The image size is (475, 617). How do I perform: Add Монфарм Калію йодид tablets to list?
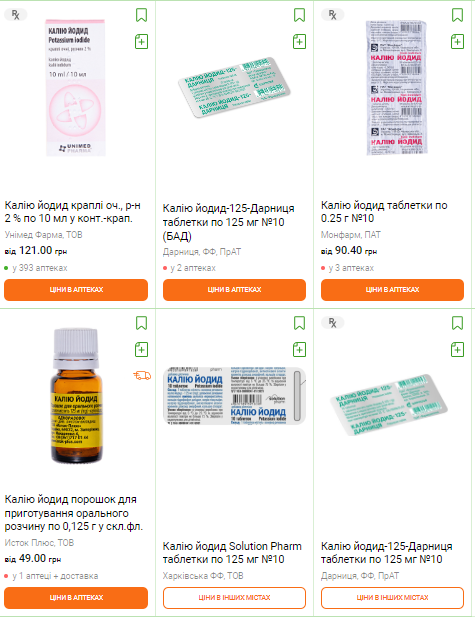click(457, 41)
